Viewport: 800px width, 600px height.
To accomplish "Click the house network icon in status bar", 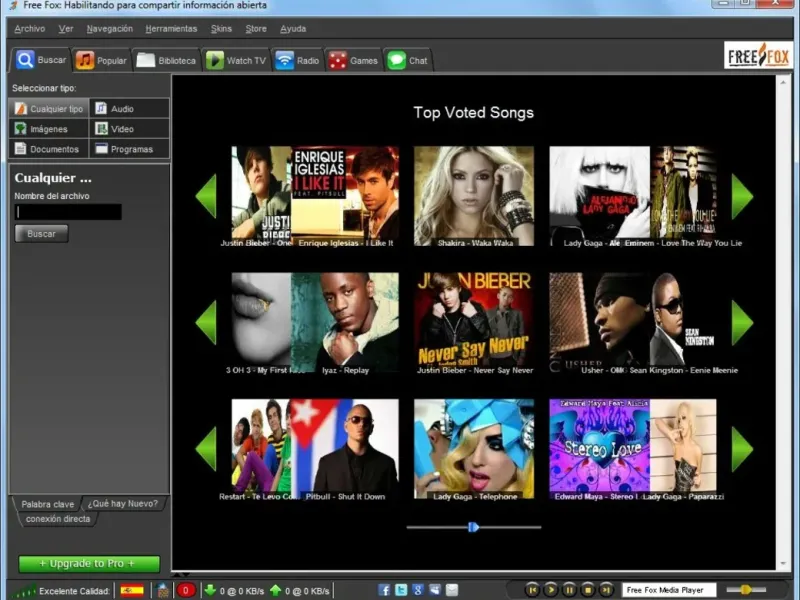I will [163, 591].
